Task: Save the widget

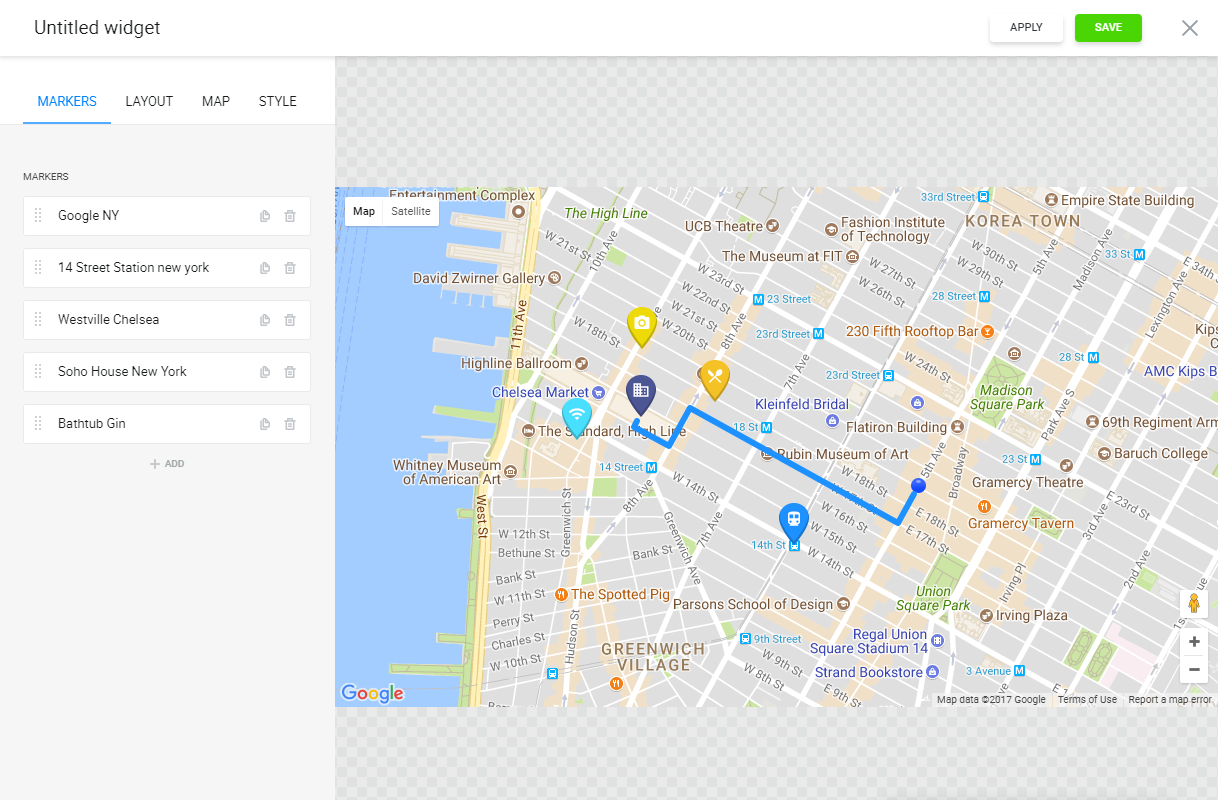Action: (x=1108, y=28)
